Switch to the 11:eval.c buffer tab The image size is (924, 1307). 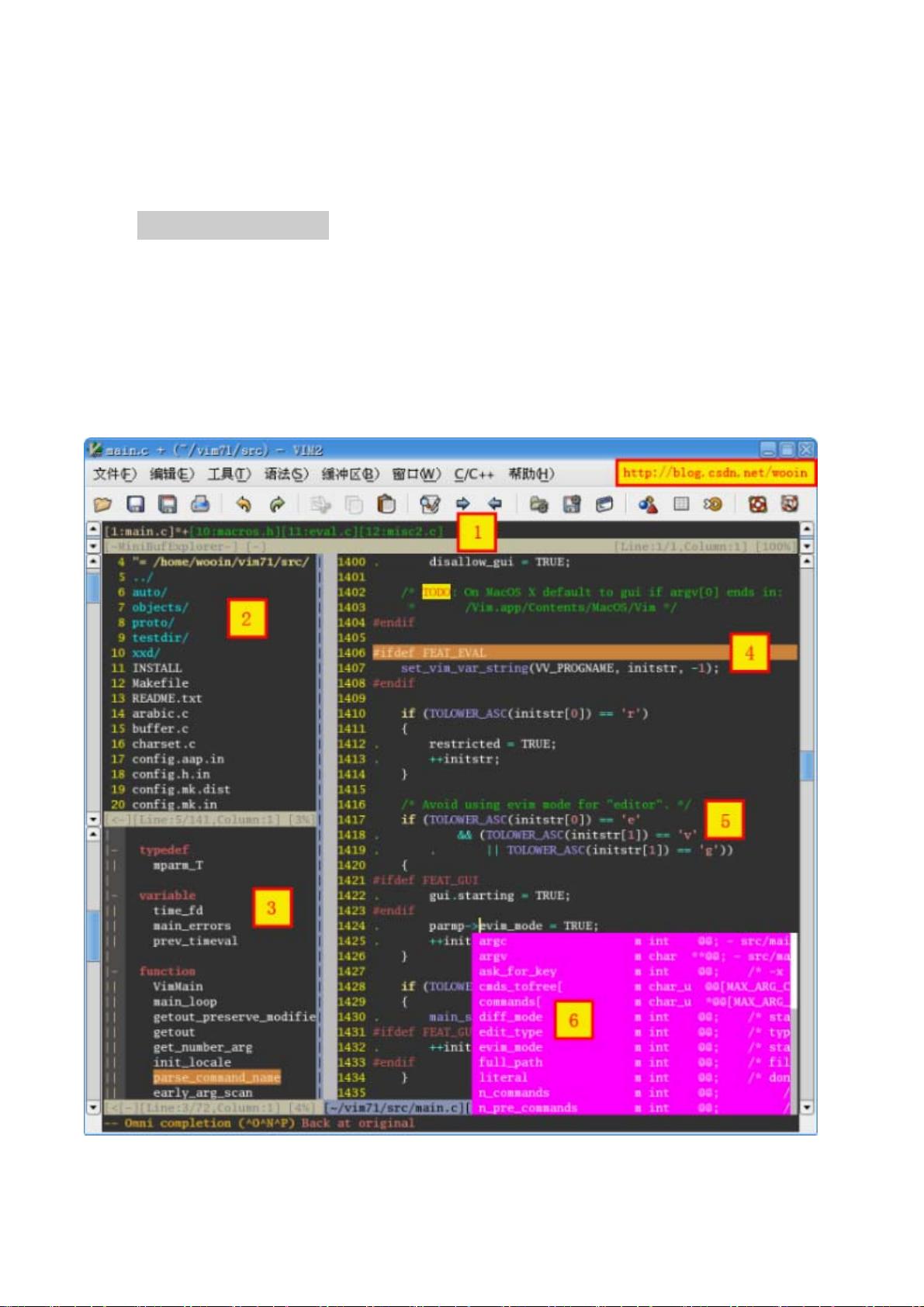320,531
